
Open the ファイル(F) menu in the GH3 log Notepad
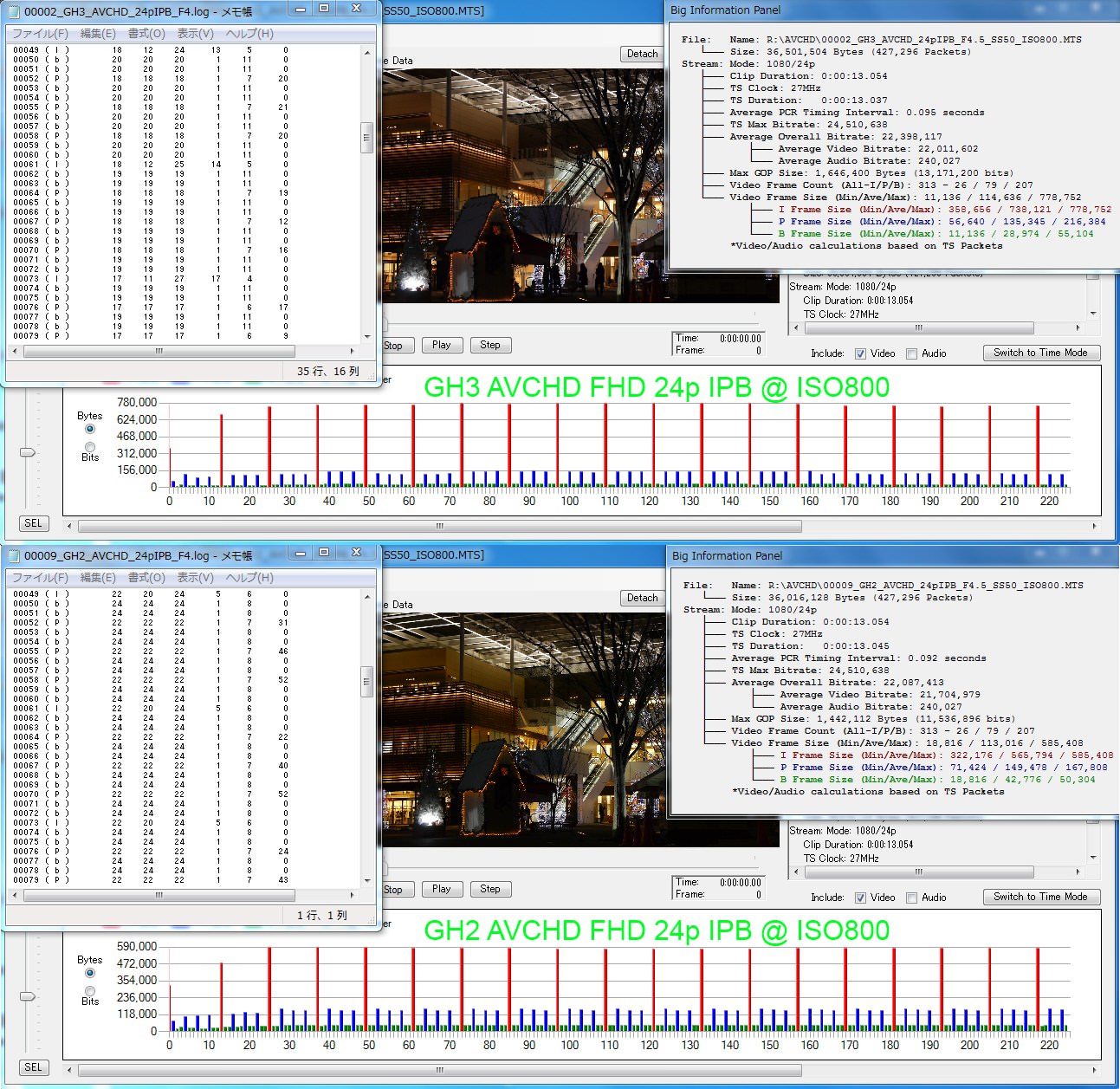point(40,34)
